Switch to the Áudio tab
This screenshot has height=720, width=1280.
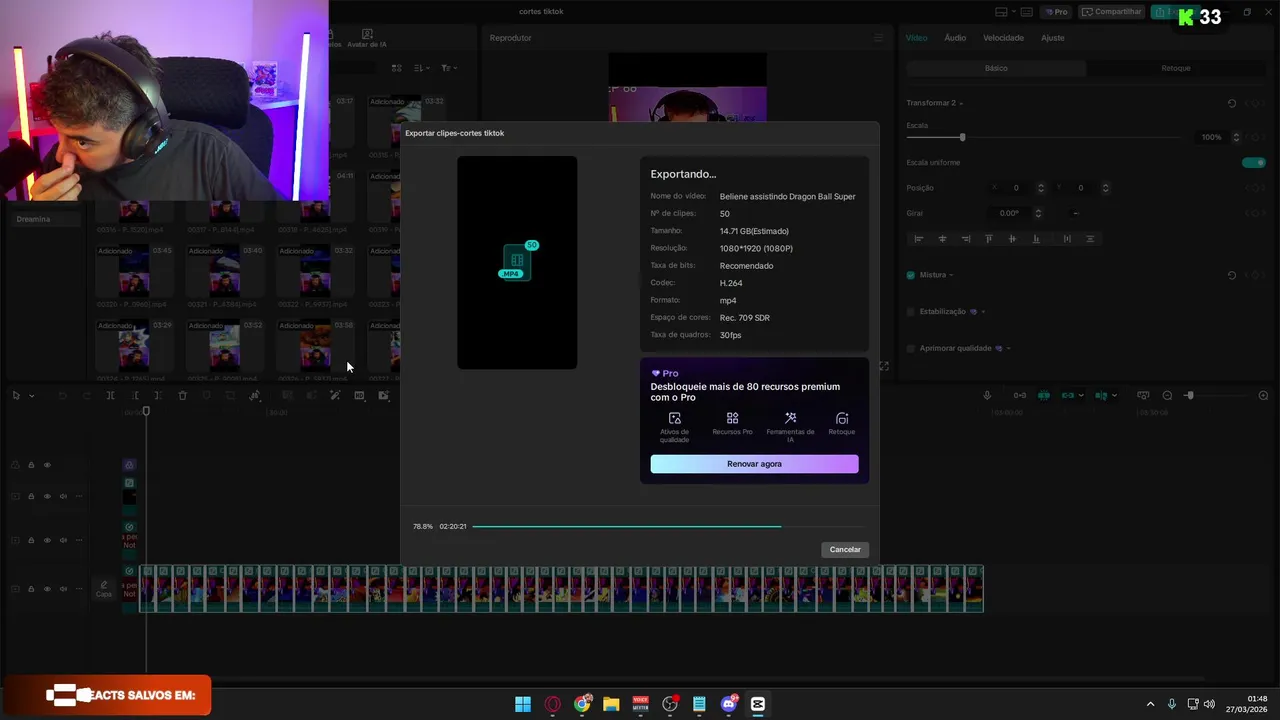tap(955, 38)
